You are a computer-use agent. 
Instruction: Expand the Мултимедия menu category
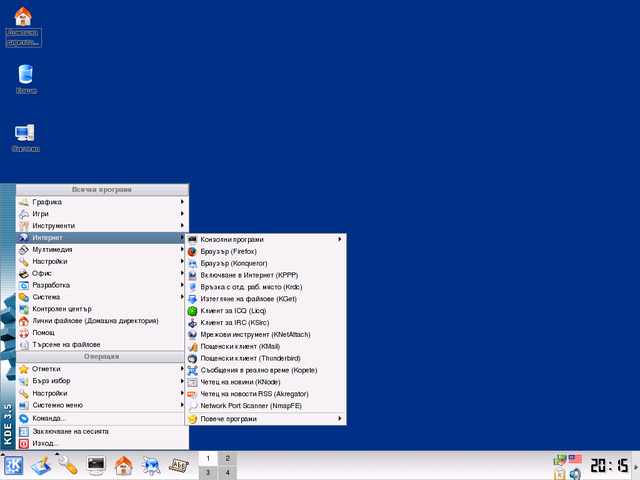(102, 249)
